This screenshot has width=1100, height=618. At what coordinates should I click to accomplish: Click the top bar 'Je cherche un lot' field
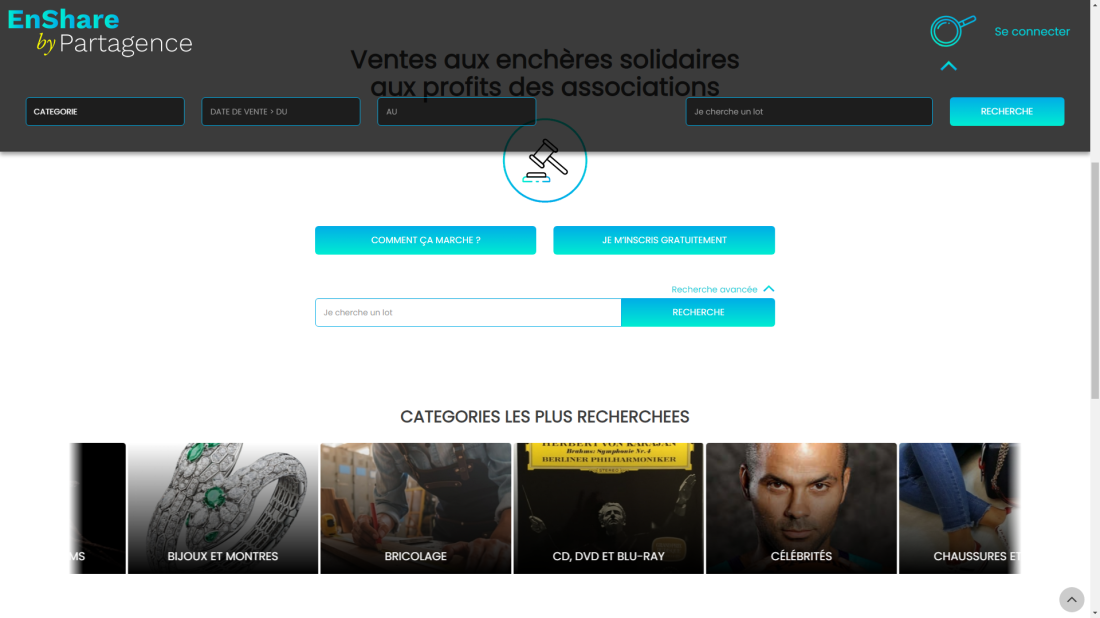coord(809,112)
